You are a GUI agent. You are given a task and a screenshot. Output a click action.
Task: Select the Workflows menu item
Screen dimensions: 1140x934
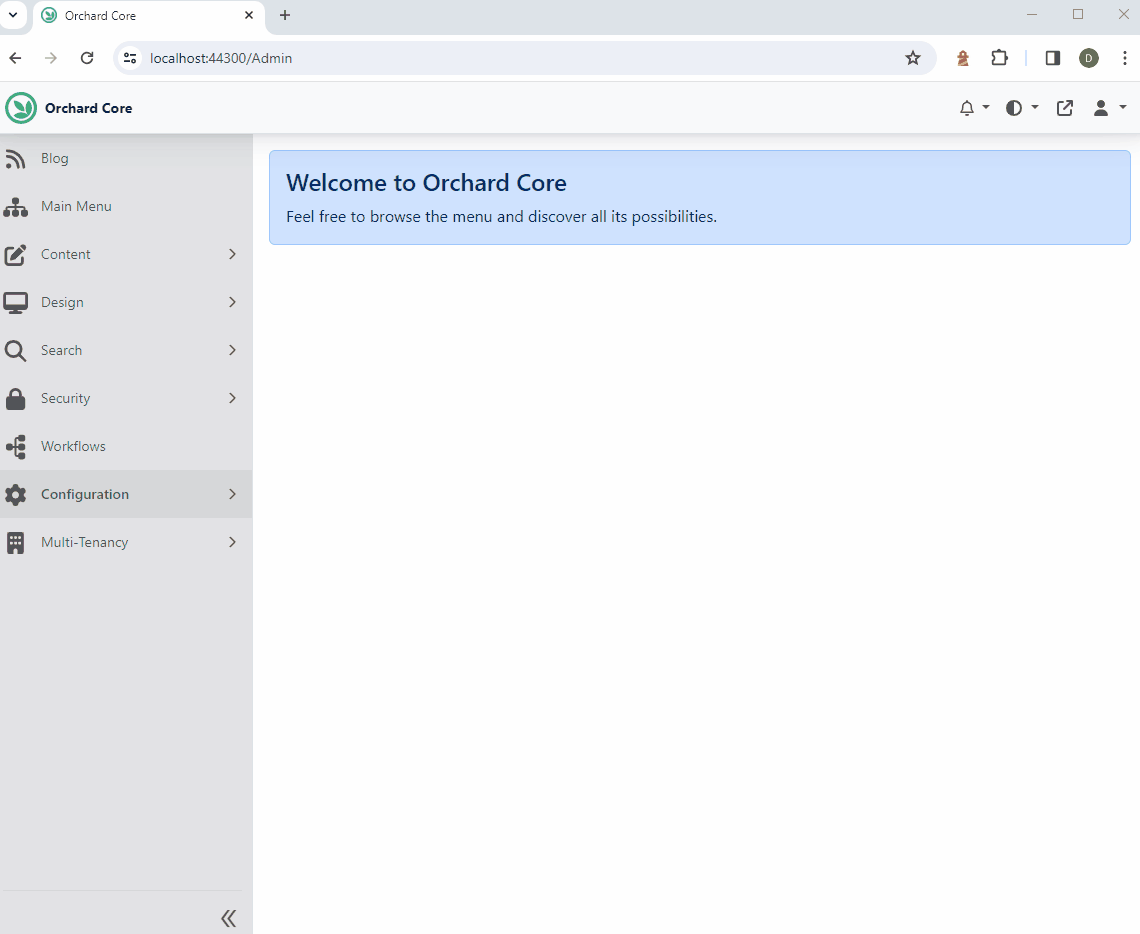[126, 446]
